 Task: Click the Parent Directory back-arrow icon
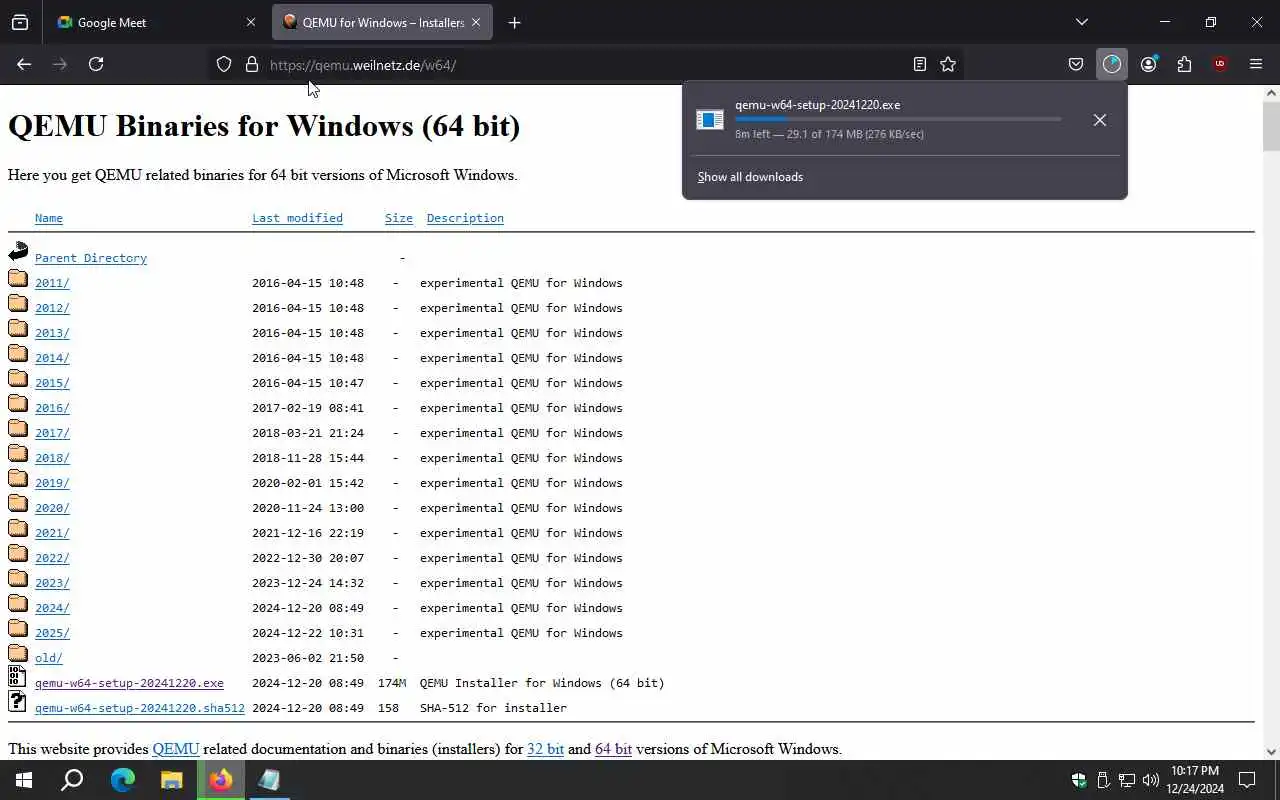(18, 252)
